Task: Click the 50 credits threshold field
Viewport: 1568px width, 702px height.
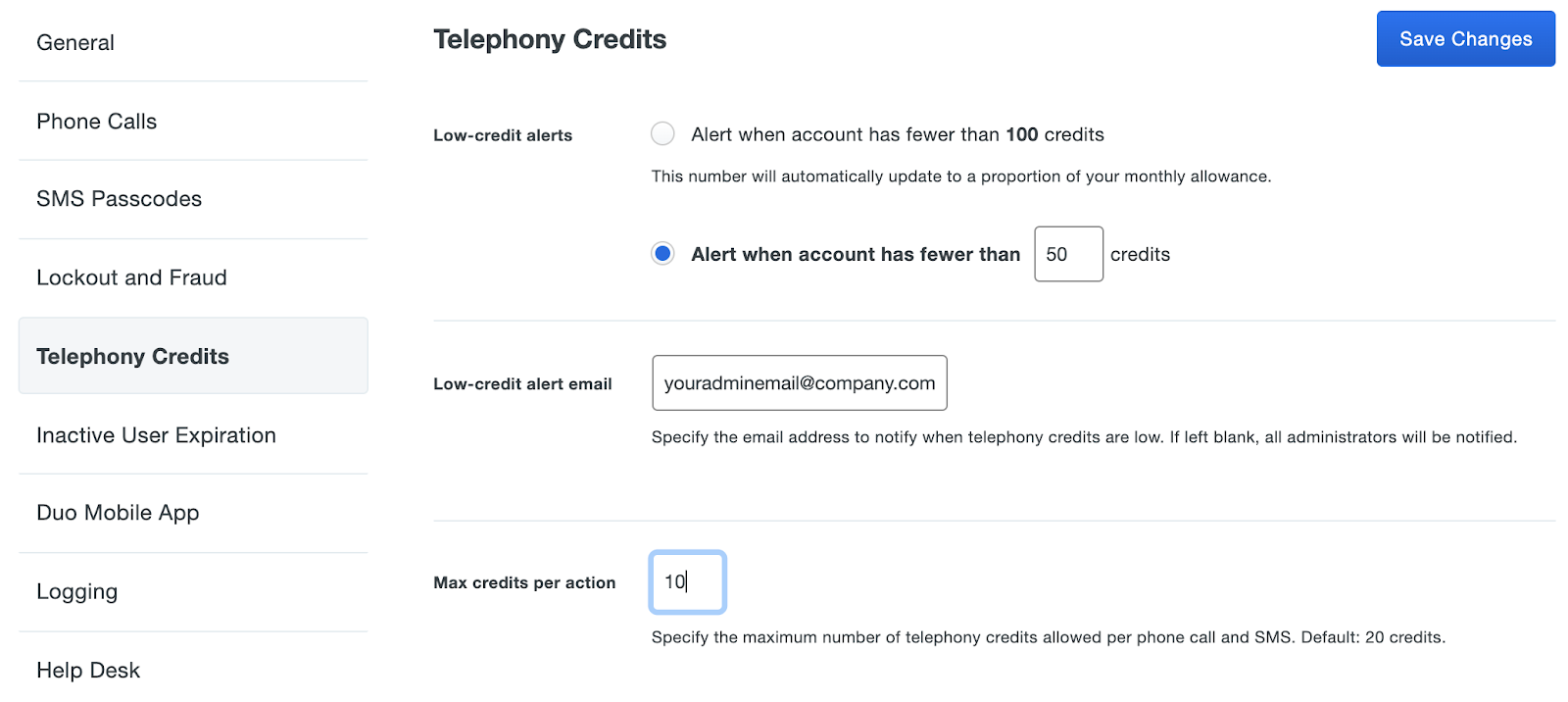Action: 1068,254
